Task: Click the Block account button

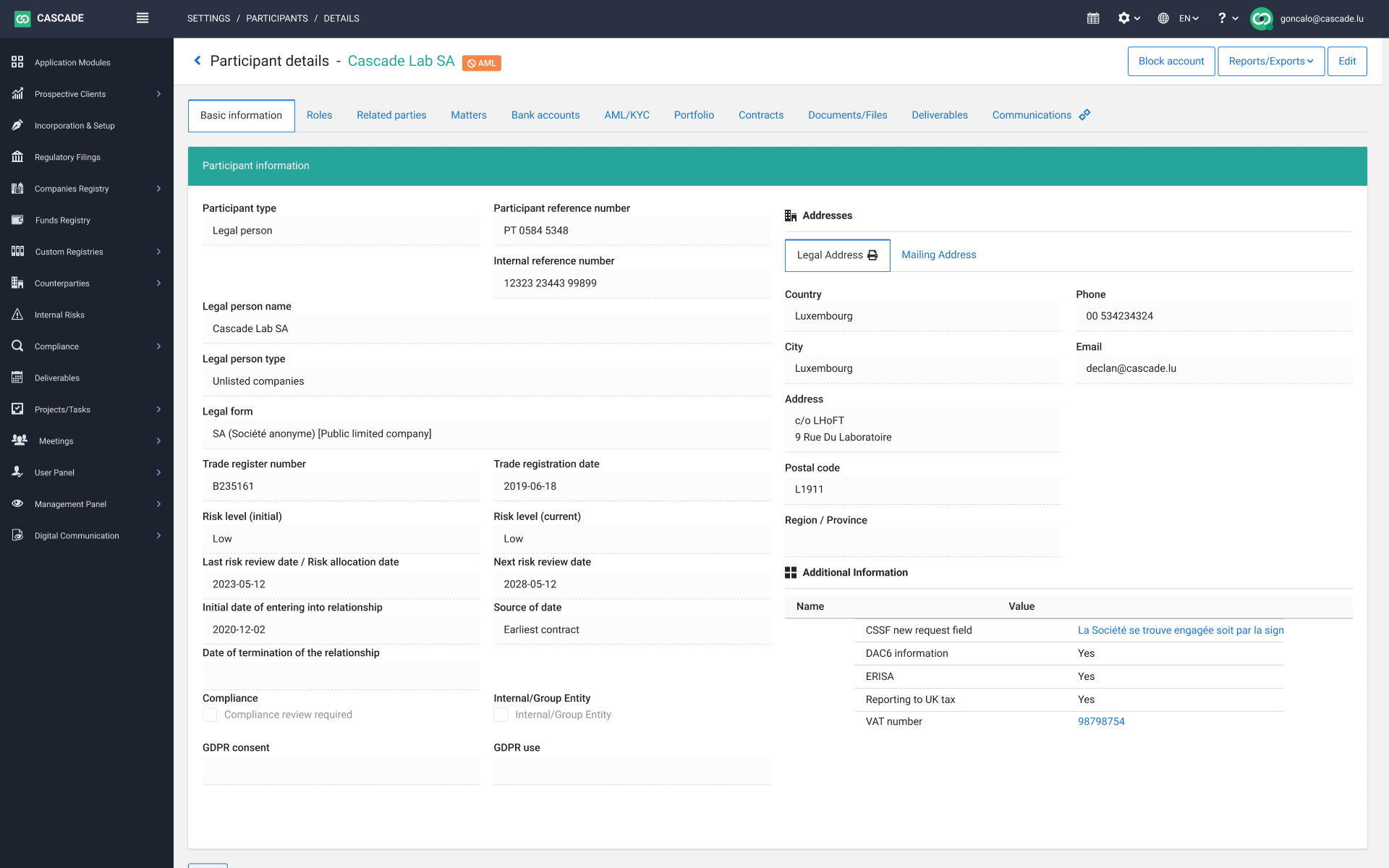Action: [1171, 61]
